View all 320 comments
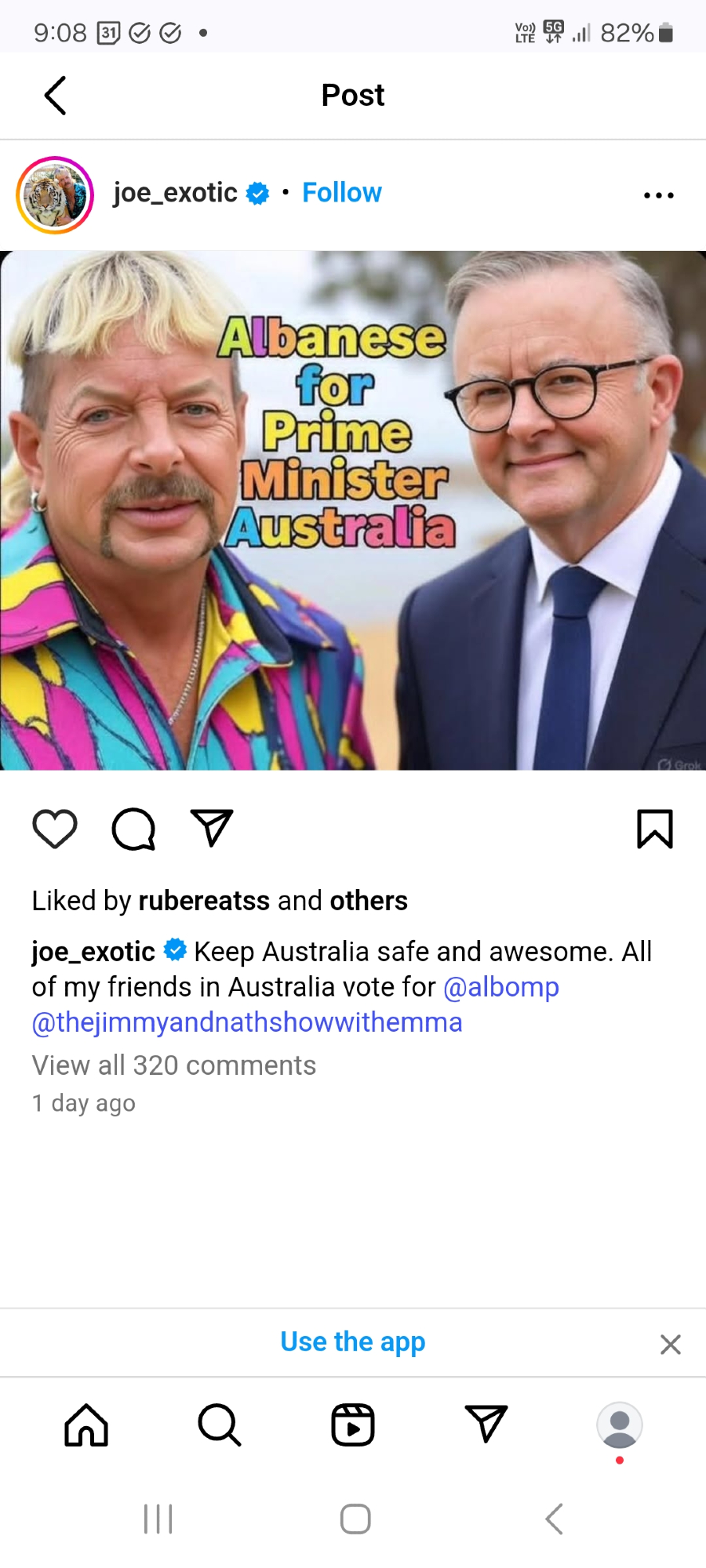The width and height of the screenshot is (706, 1568). pyautogui.click(x=174, y=1065)
